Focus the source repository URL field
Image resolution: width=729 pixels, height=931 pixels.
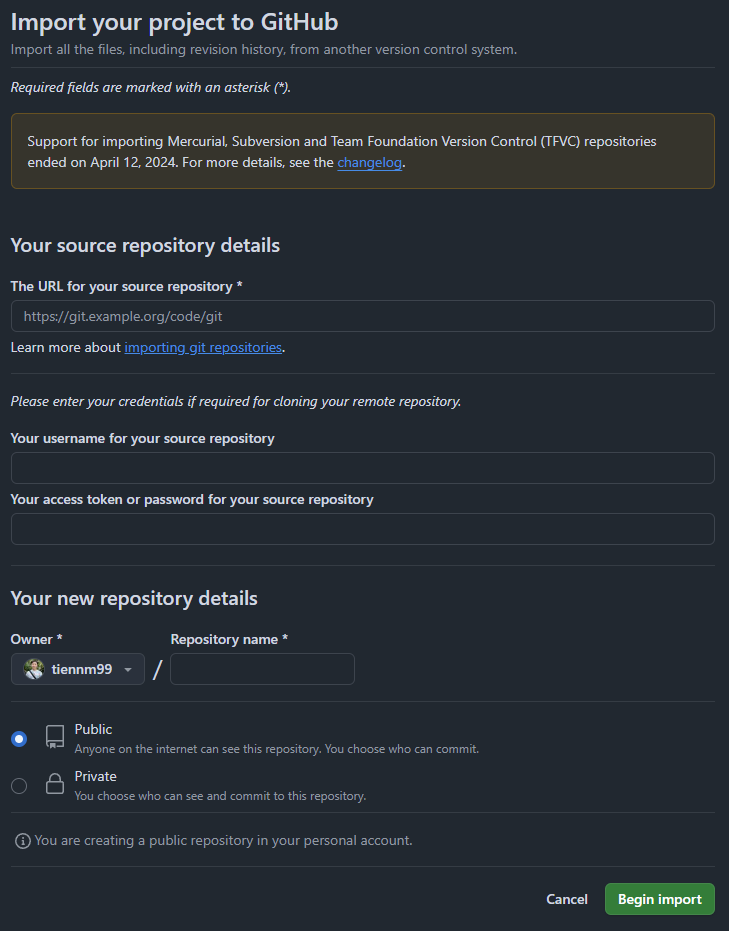(x=362, y=316)
